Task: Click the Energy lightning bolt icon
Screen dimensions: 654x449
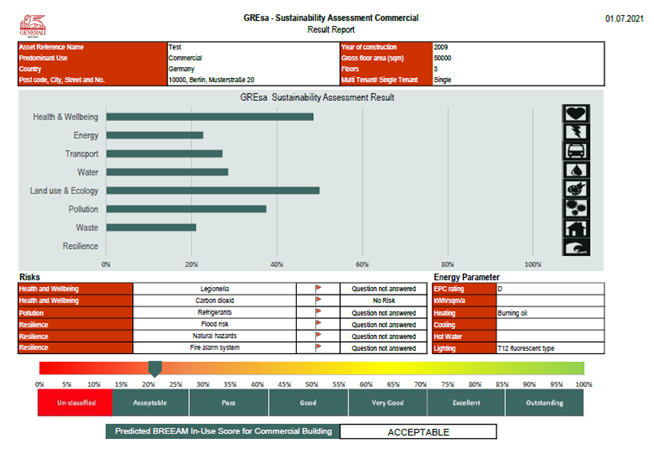Action: click(576, 132)
